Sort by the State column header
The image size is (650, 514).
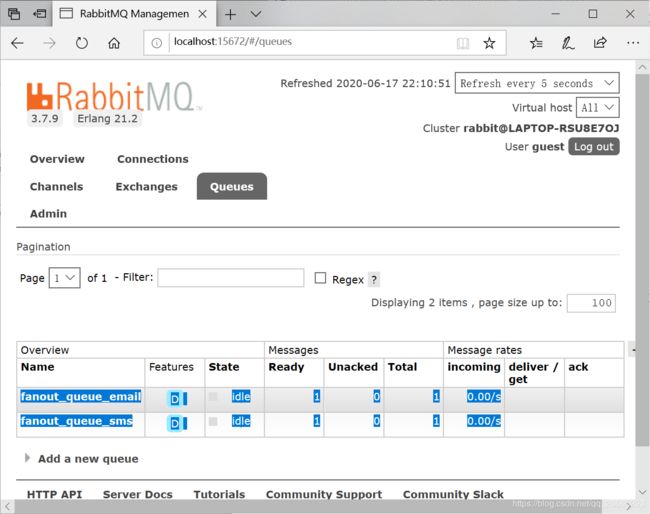click(x=224, y=367)
